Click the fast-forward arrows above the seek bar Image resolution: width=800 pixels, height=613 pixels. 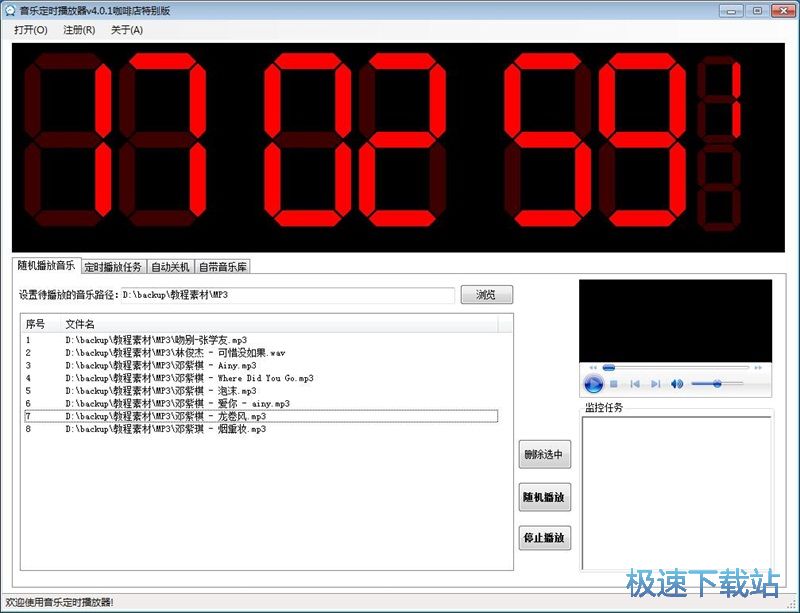coord(757,366)
